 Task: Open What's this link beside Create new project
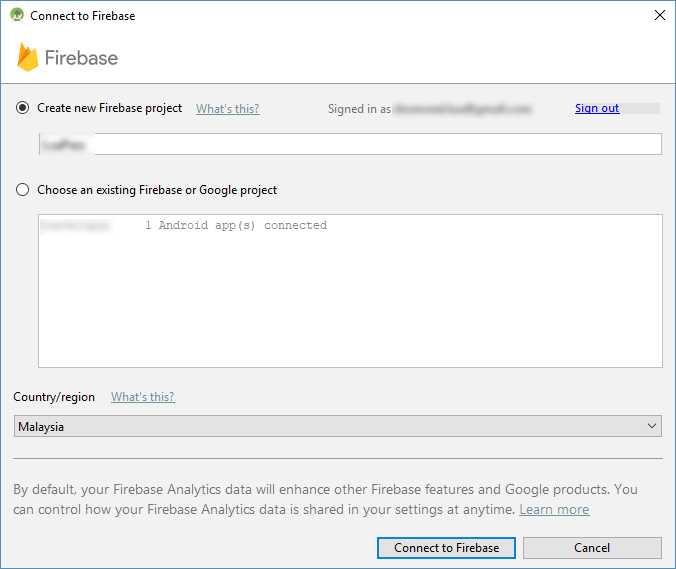(228, 109)
